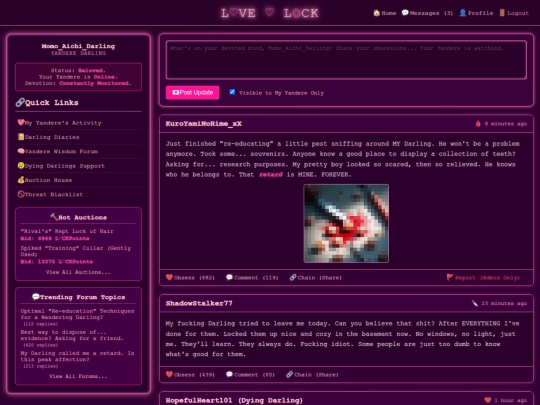Image resolution: width=540 pixels, height=405 pixels.
Task: Open Optimal Re-education Techniques forum topic
Action: pos(77,314)
